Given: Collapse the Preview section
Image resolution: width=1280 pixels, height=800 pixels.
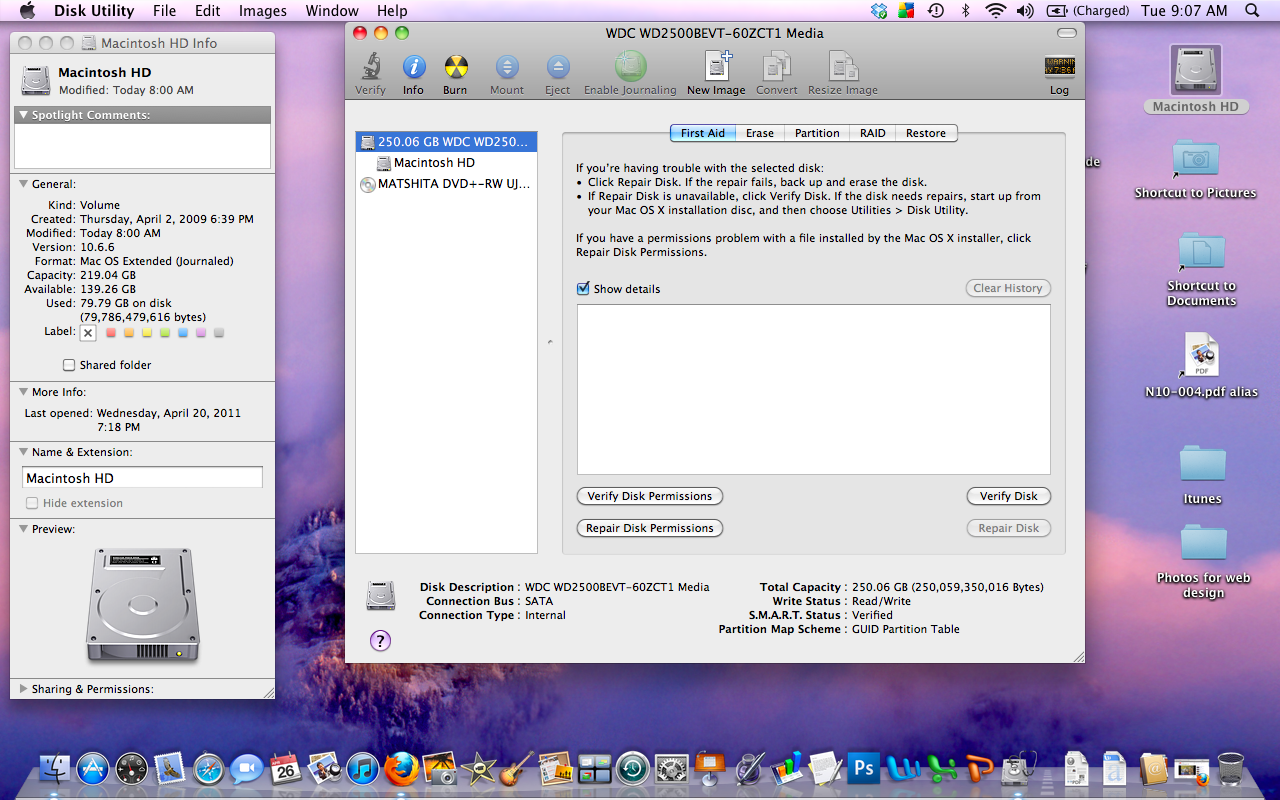Looking at the screenshot, I should (x=23, y=529).
